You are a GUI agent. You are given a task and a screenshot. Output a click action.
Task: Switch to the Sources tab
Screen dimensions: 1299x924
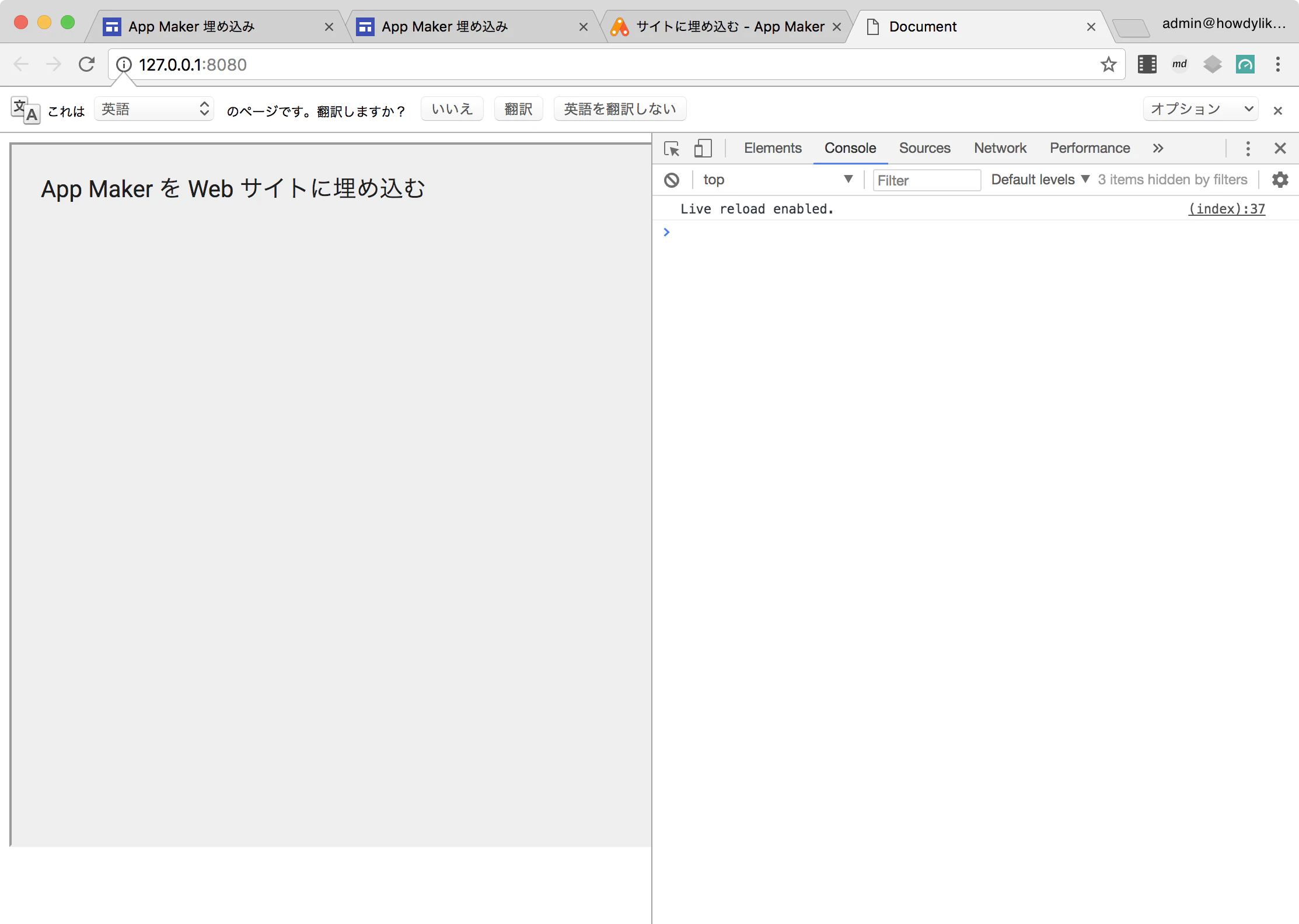coord(924,148)
